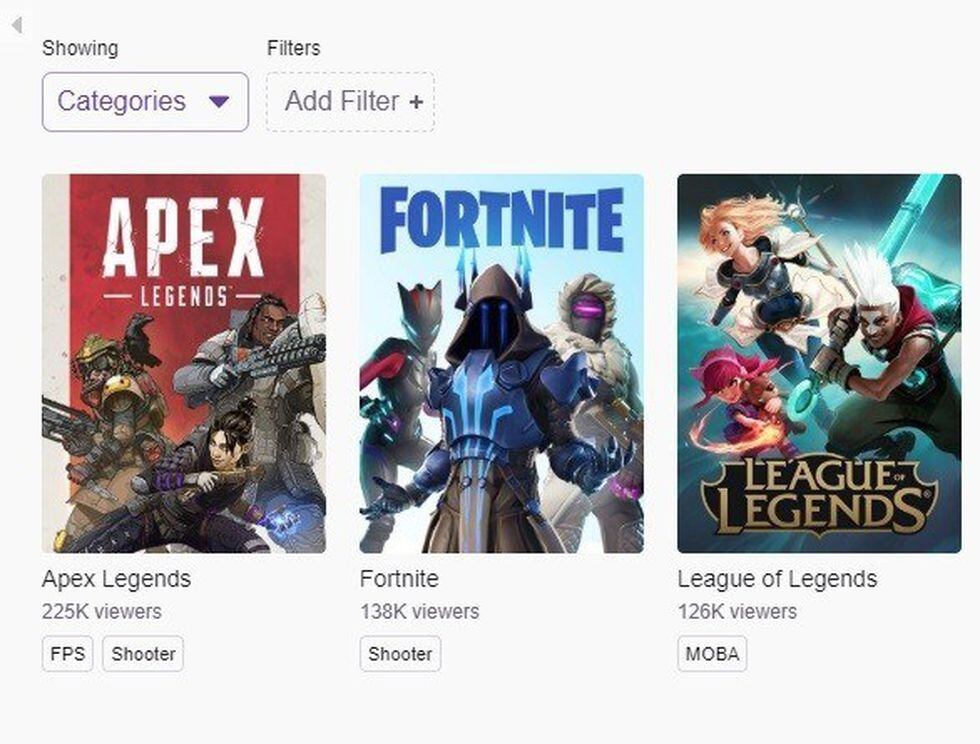This screenshot has width=980, height=744.
Task: Click the League of Legends title link
Action: point(777,579)
